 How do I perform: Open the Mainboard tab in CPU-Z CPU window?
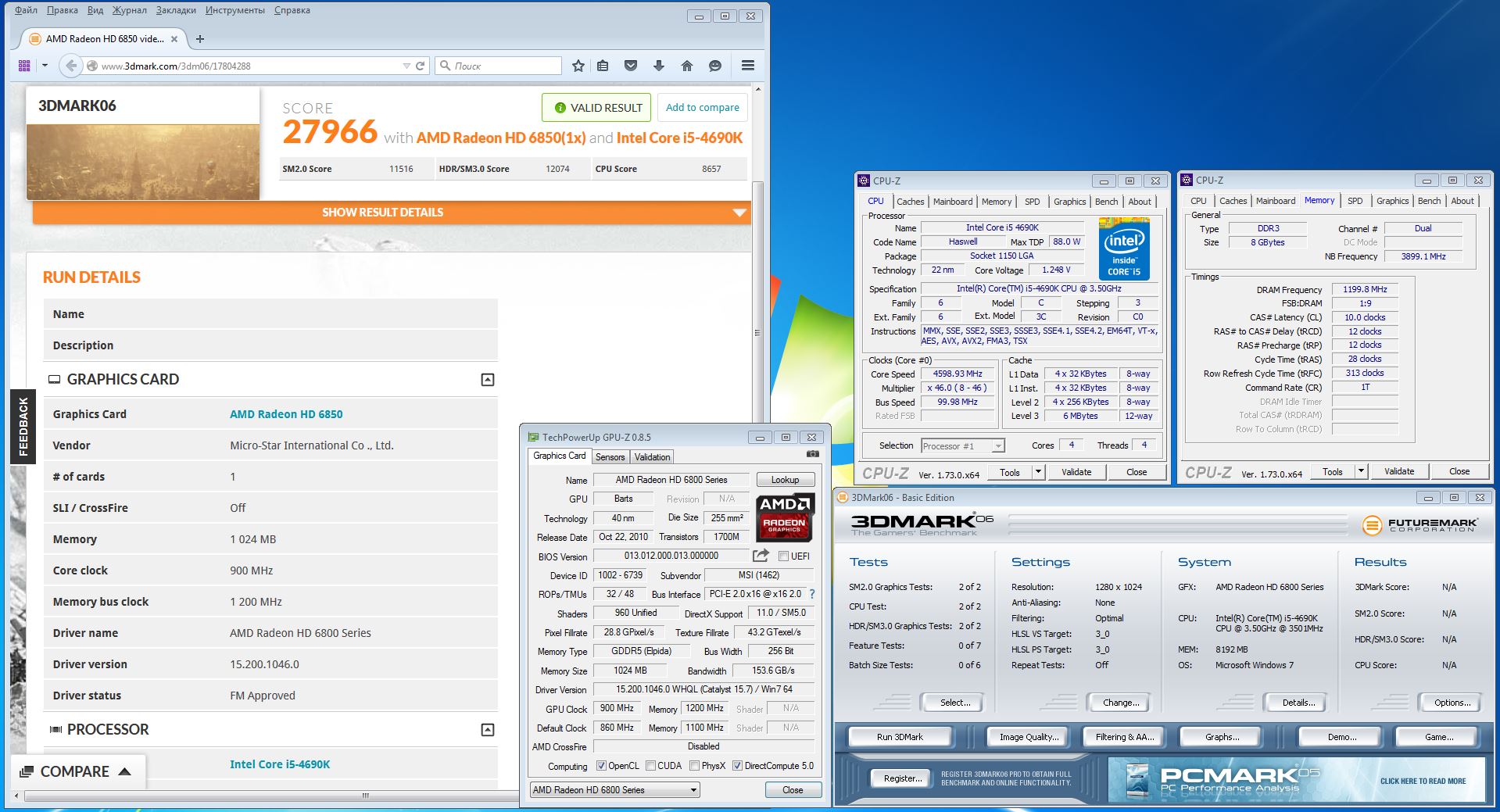pos(953,202)
